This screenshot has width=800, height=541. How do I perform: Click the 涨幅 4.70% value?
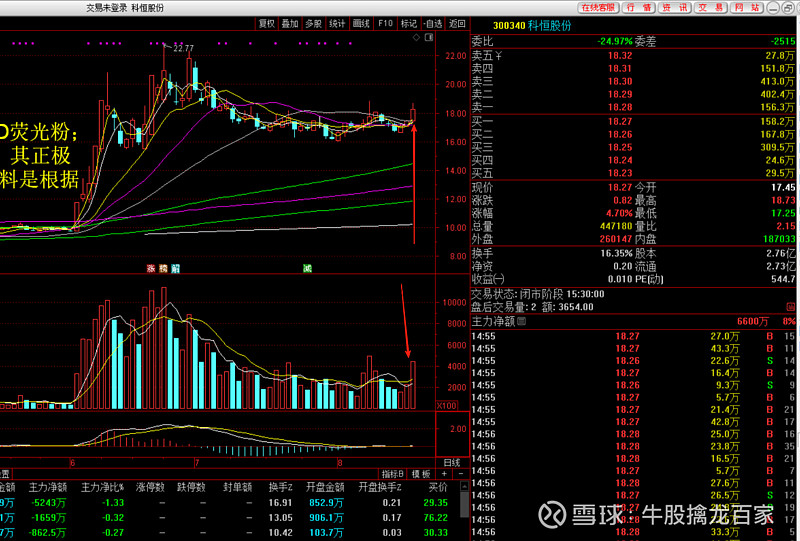619,213
